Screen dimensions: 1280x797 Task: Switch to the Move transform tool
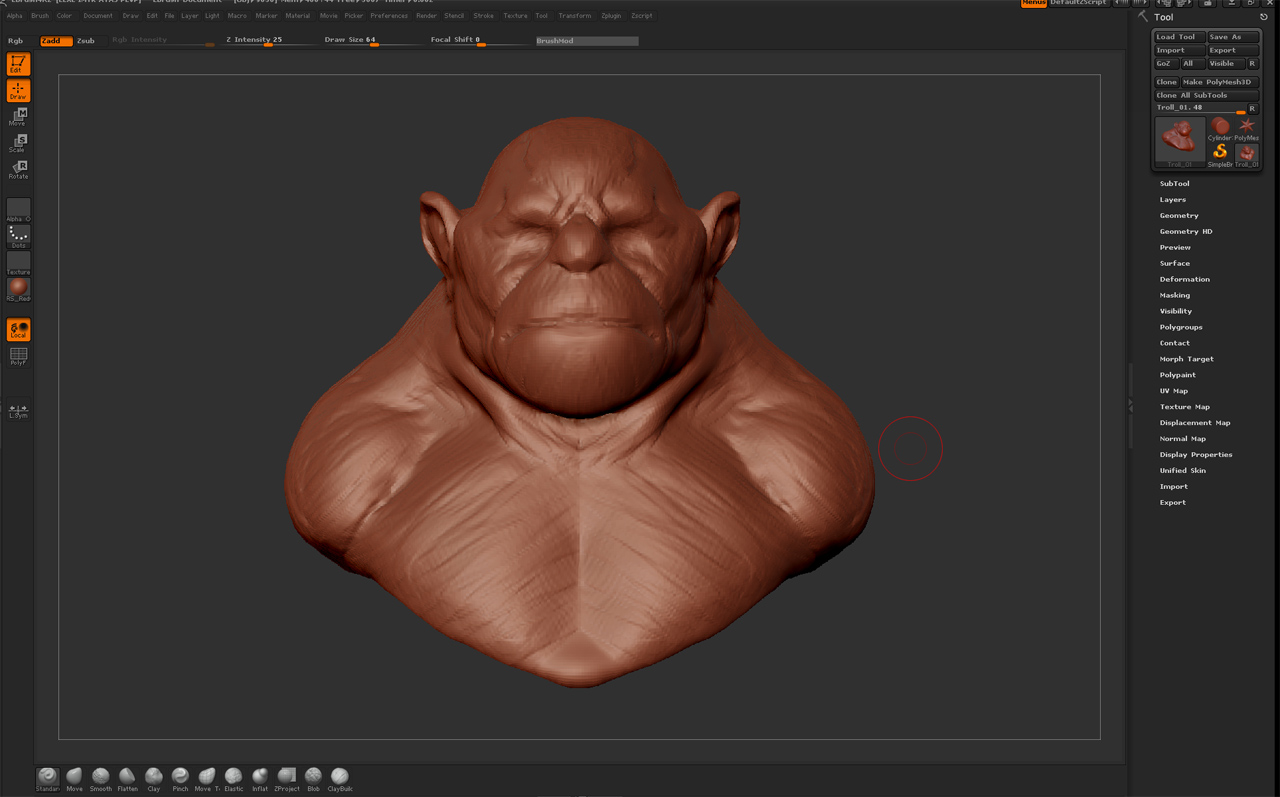tap(18, 117)
